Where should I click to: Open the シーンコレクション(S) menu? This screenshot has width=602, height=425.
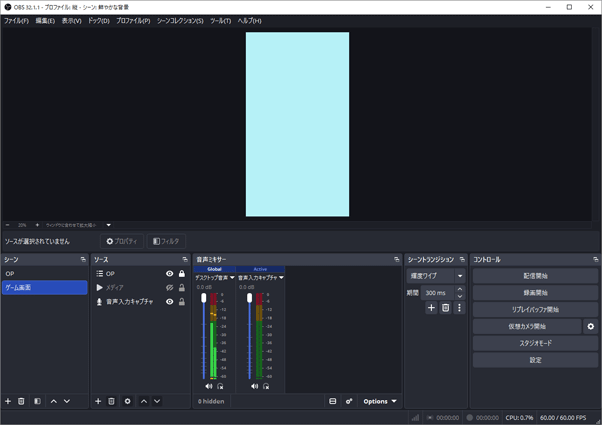pos(180,20)
